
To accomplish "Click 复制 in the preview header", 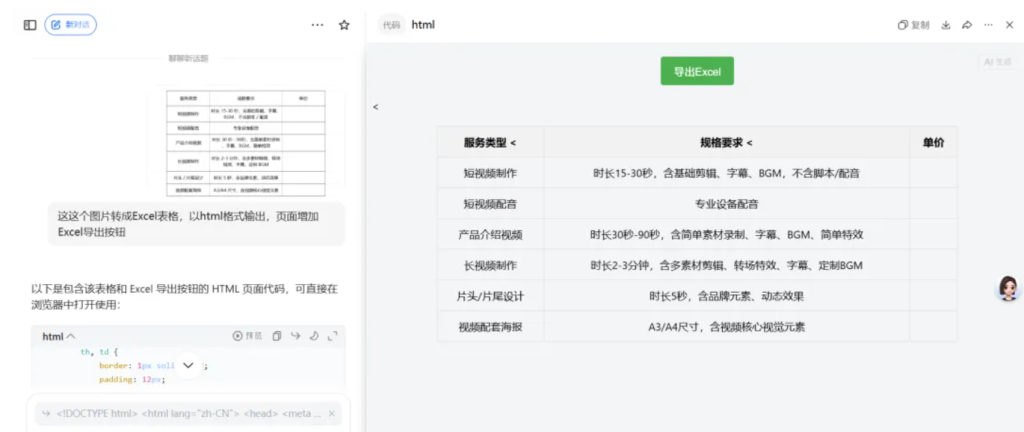I will pyautogui.click(x=914, y=25).
